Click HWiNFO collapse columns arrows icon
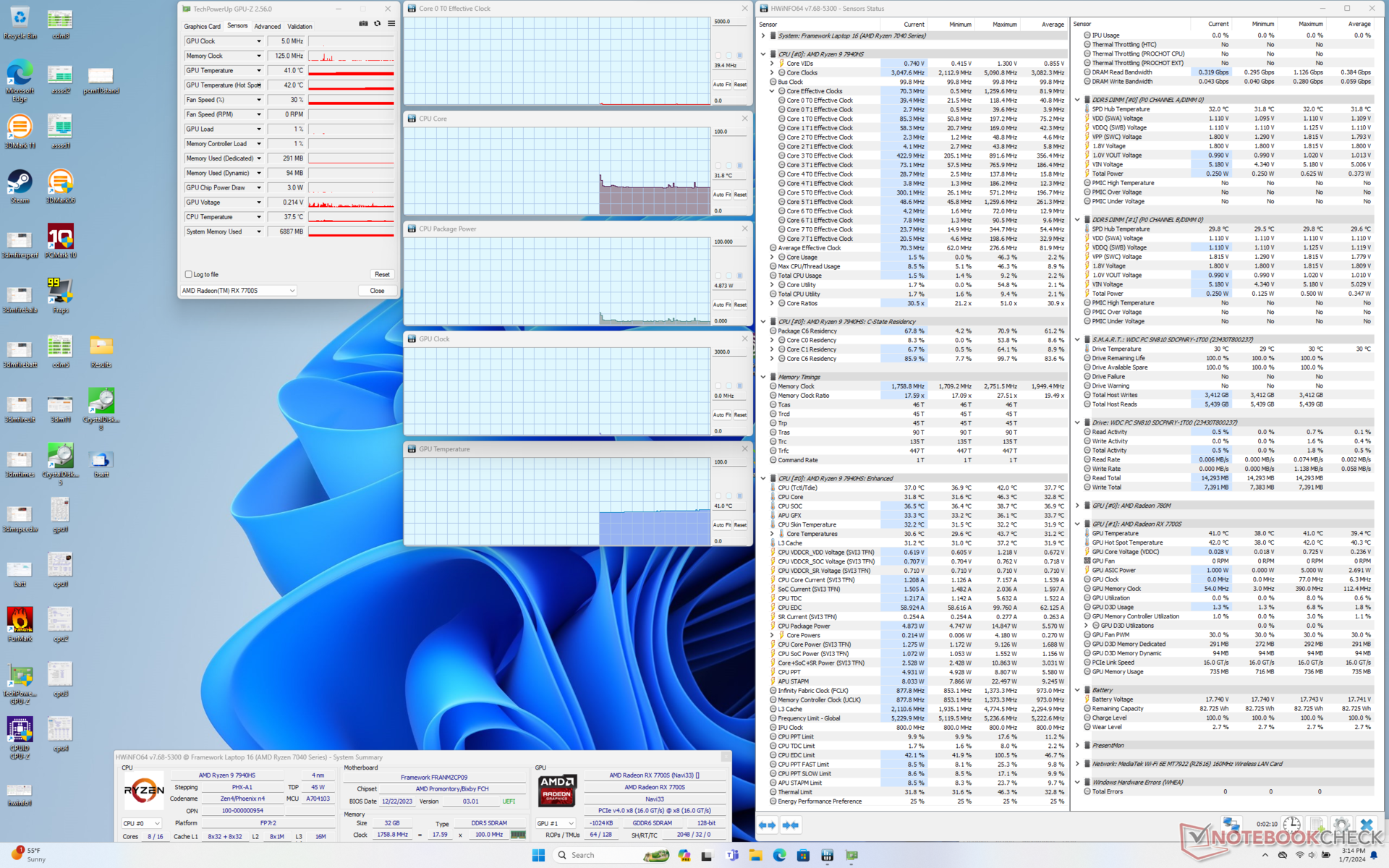 [791, 825]
